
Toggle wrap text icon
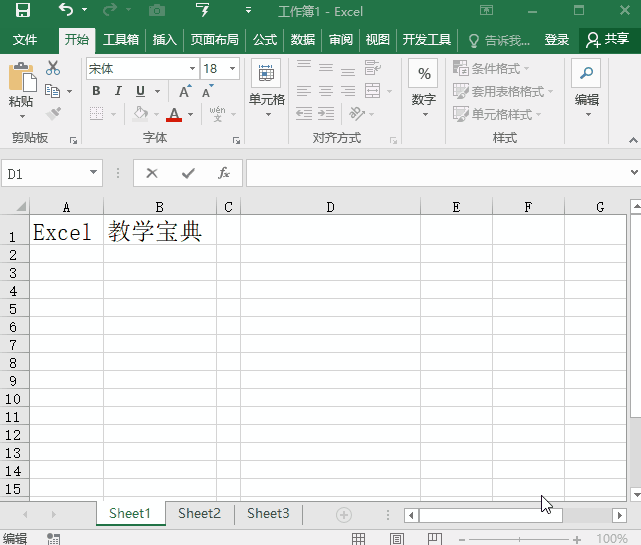(372, 67)
